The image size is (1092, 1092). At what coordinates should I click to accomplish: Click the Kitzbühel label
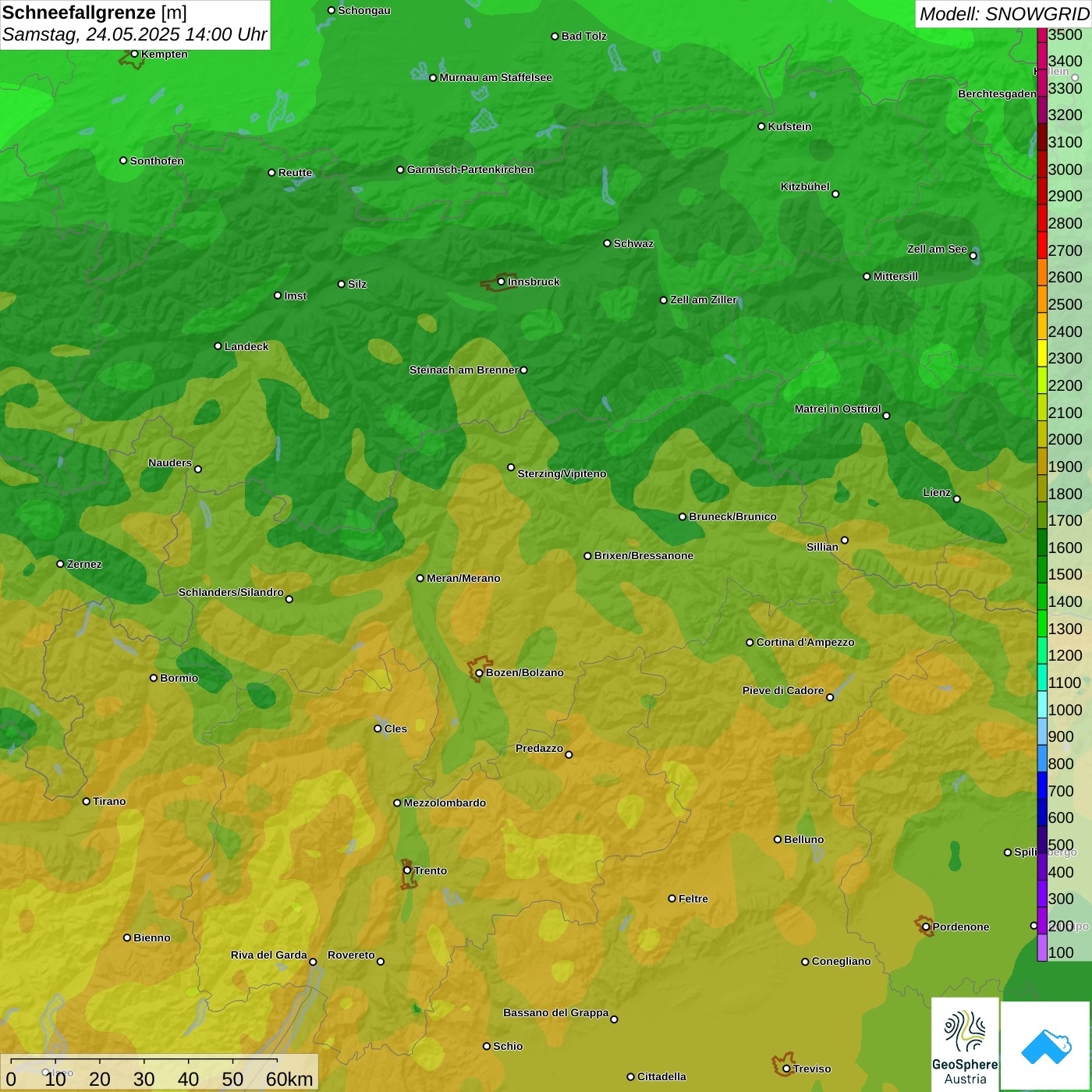pos(805,186)
